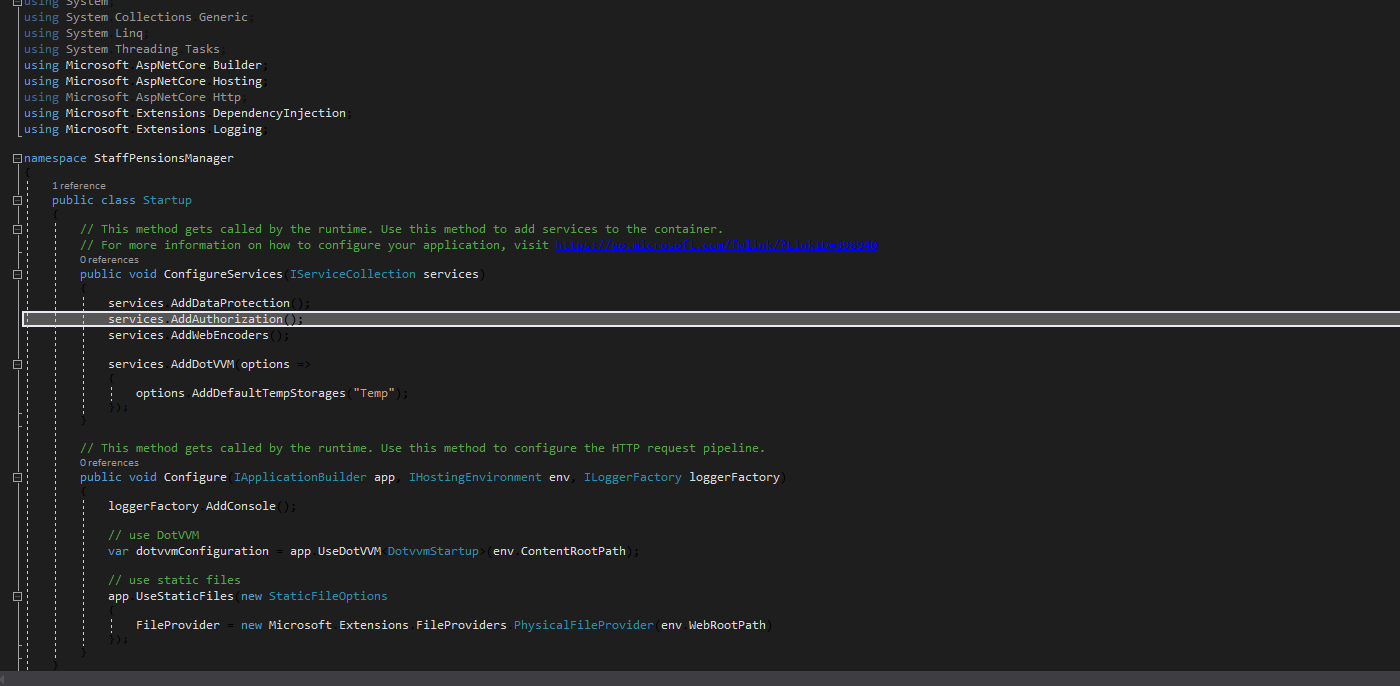Collapse the Configure method body

17,477
